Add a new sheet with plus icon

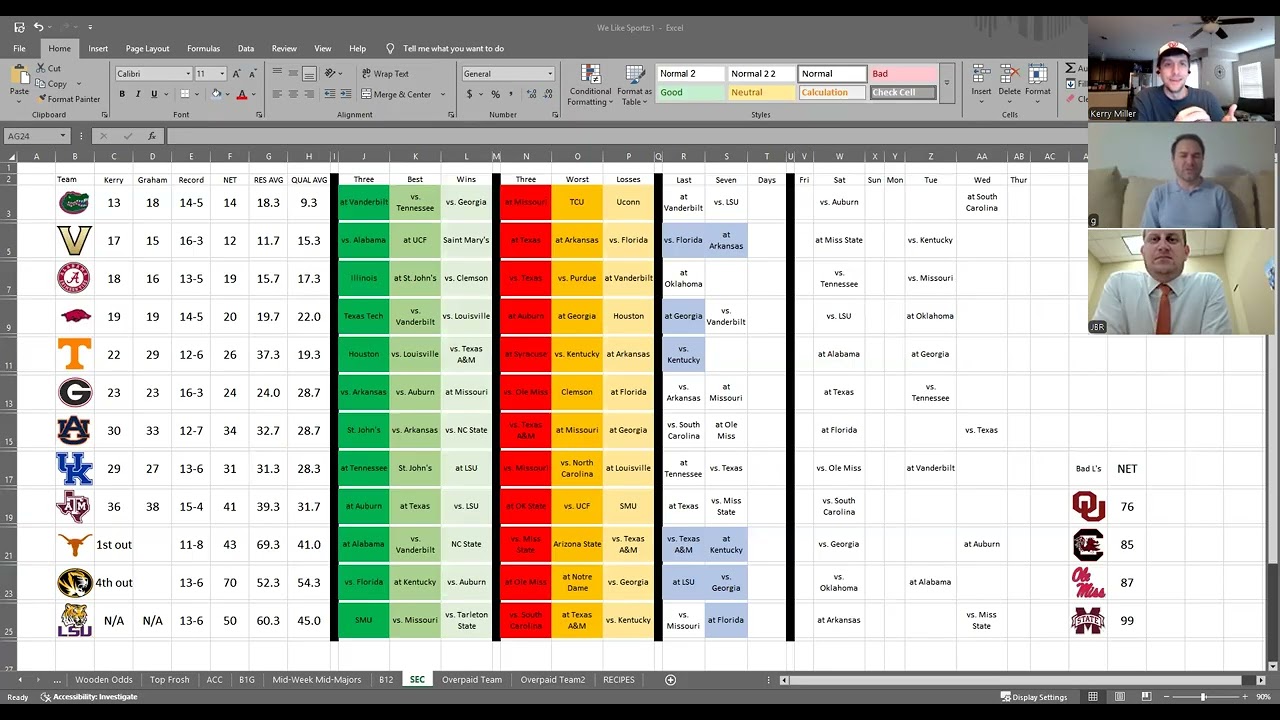[671, 680]
